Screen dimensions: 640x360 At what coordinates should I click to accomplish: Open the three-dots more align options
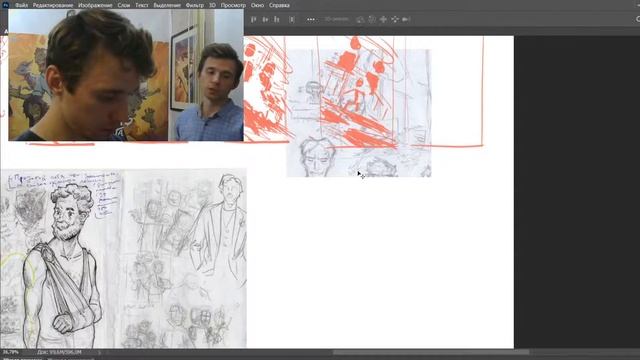[311, 19]
